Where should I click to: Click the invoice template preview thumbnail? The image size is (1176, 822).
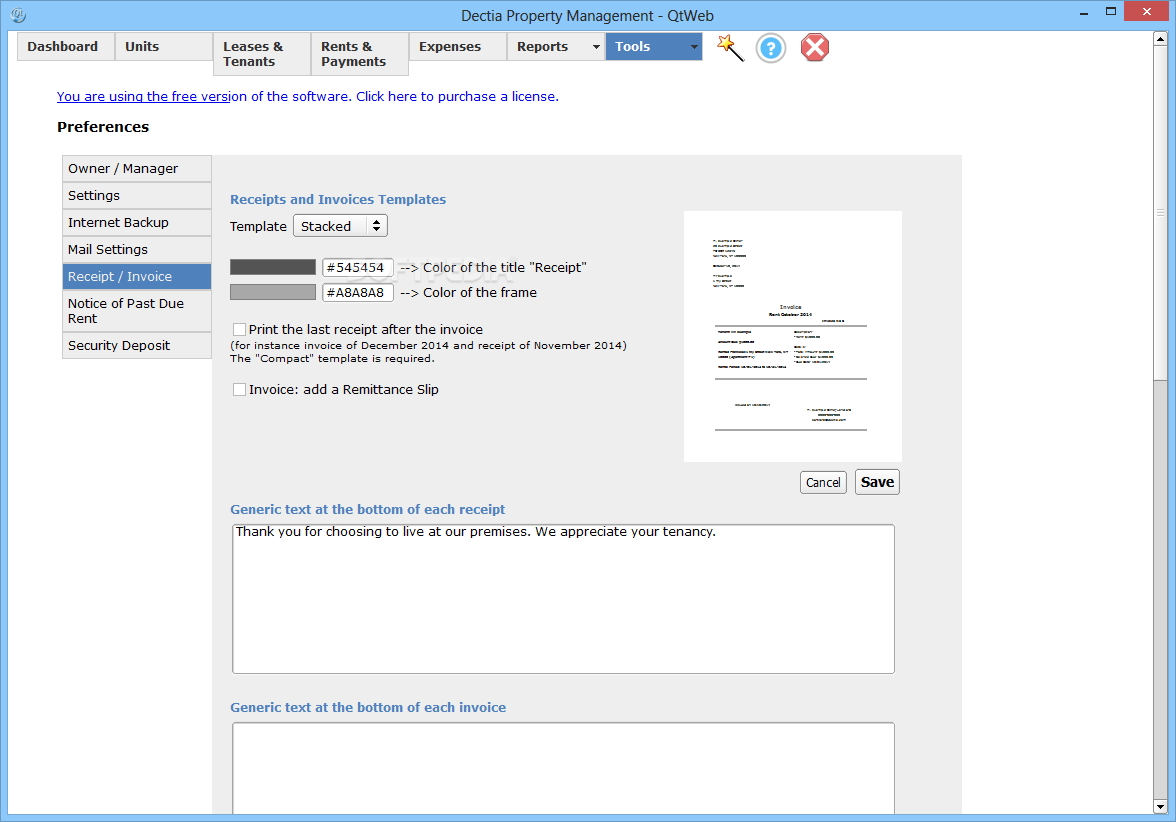(793, 336)
